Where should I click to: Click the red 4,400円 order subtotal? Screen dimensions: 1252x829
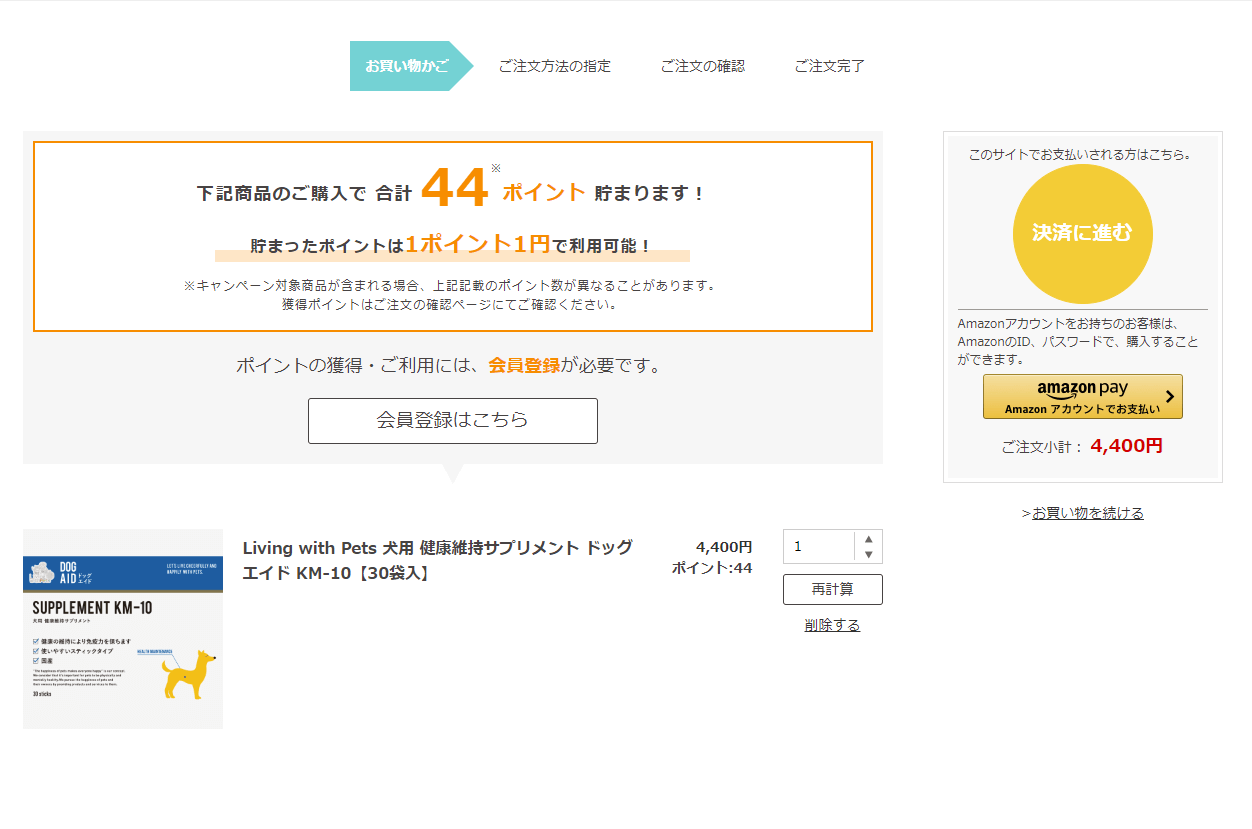1126,446
